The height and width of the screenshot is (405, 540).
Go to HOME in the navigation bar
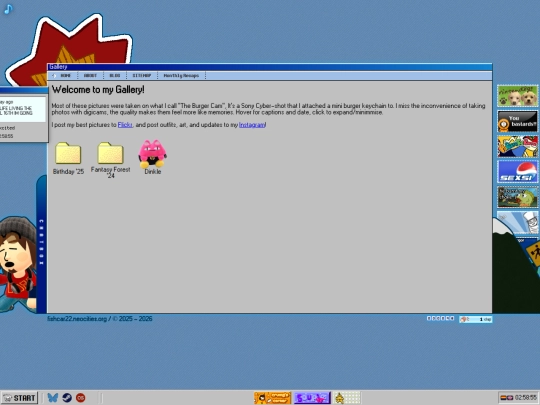click(x=65, y=75)
